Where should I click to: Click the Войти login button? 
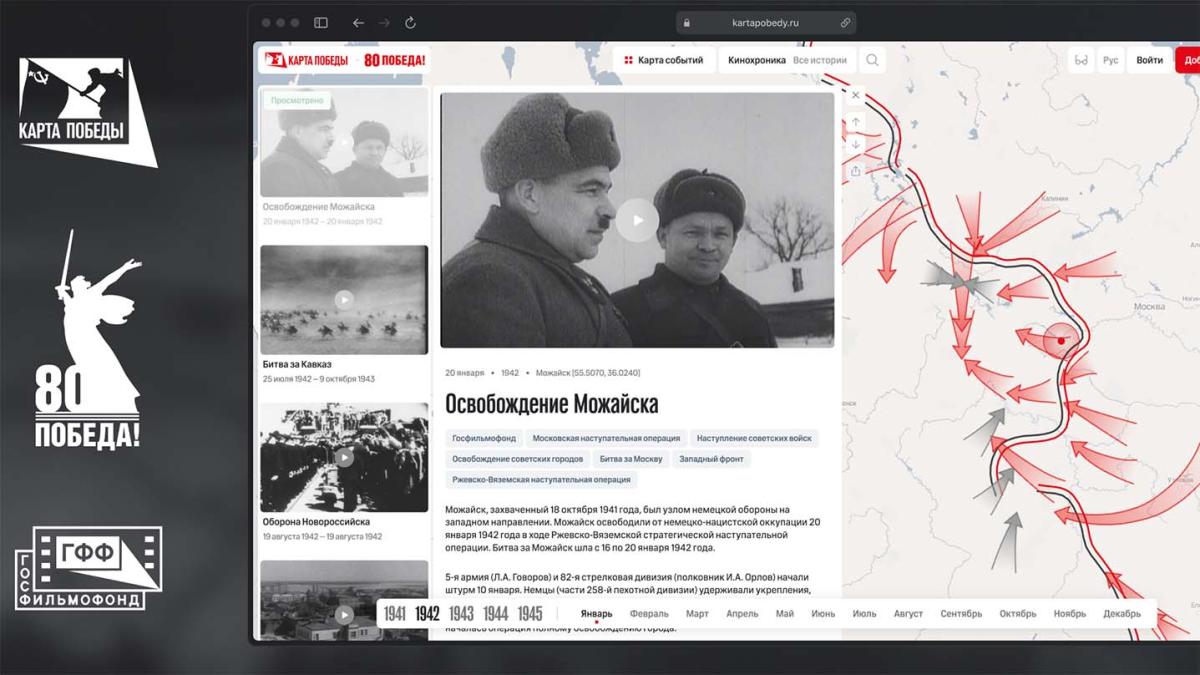tap(1150, 60)
